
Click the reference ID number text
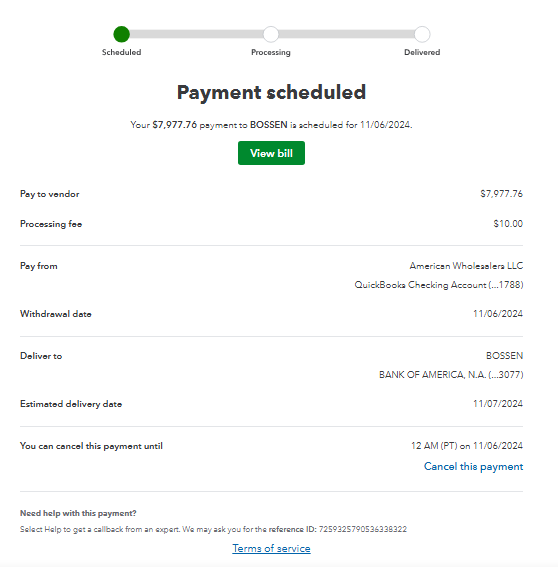363,529
